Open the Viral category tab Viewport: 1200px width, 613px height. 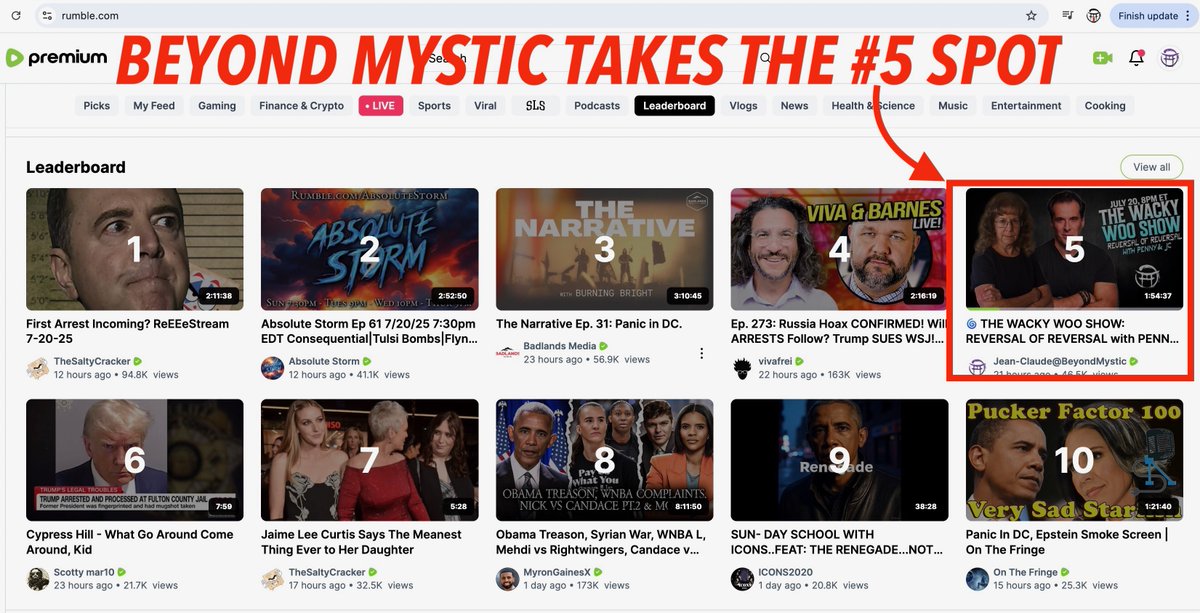coord(486,105)
